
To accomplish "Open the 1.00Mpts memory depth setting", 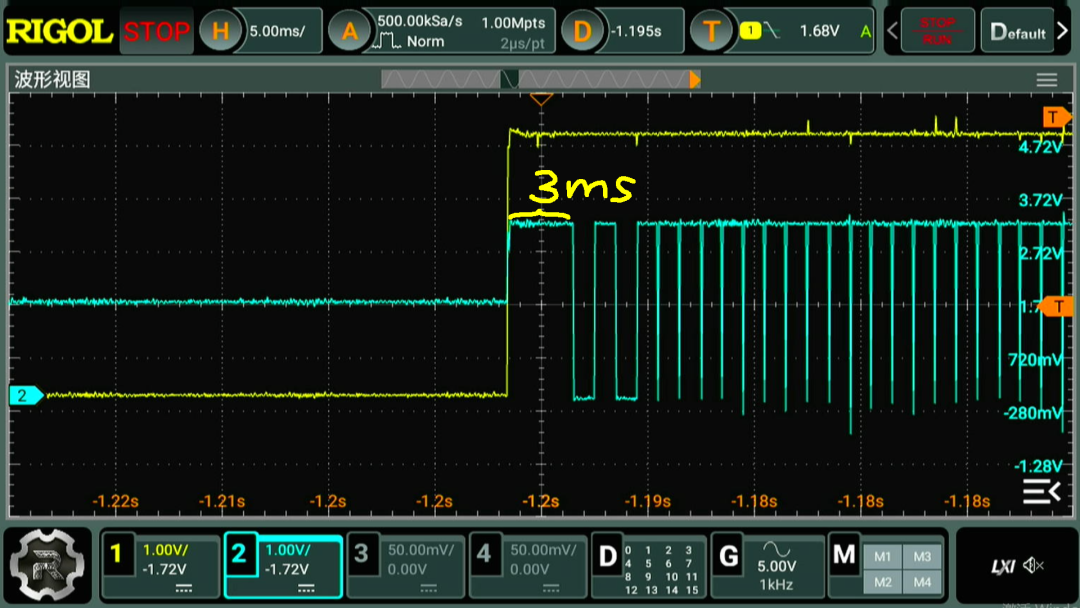I will coord(513,23).
